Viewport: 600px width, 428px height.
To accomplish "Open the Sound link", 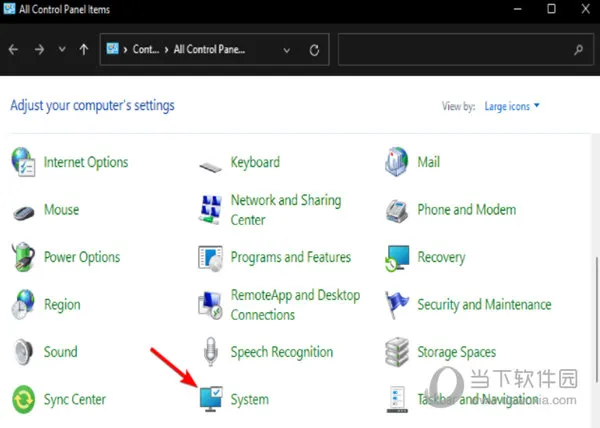I will click(x=60, y=352).
